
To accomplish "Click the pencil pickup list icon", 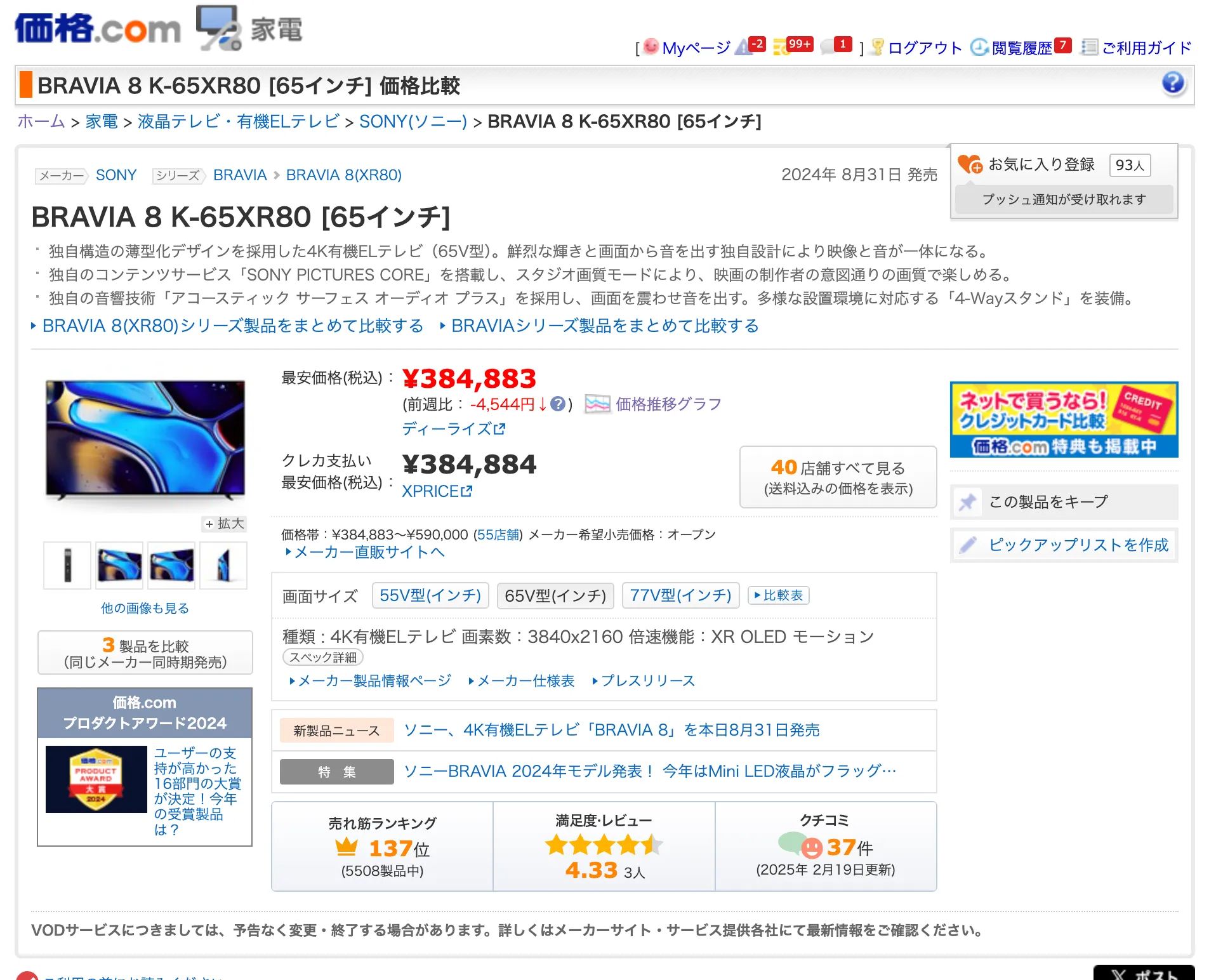I will (x=967, y=545).
